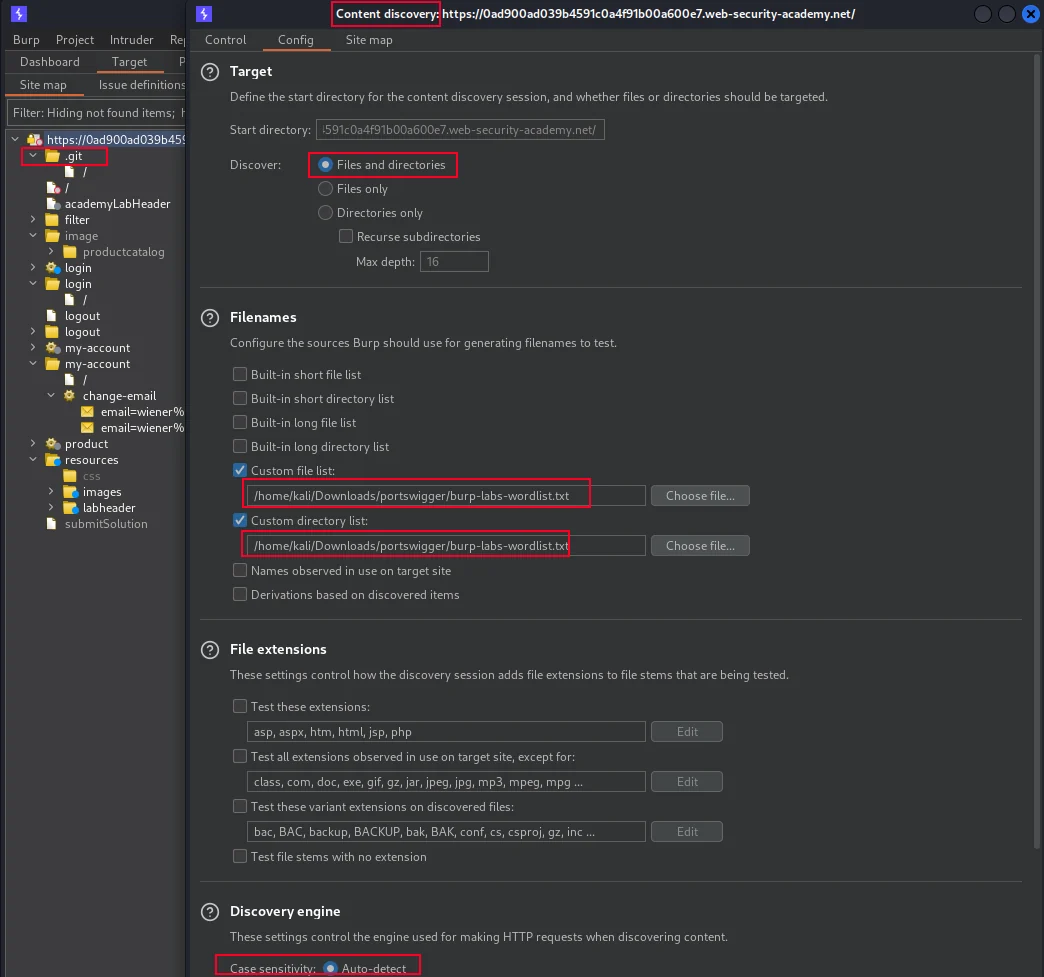
Task: Enable Test file stems with no extension
Action: tap(240, 856)
